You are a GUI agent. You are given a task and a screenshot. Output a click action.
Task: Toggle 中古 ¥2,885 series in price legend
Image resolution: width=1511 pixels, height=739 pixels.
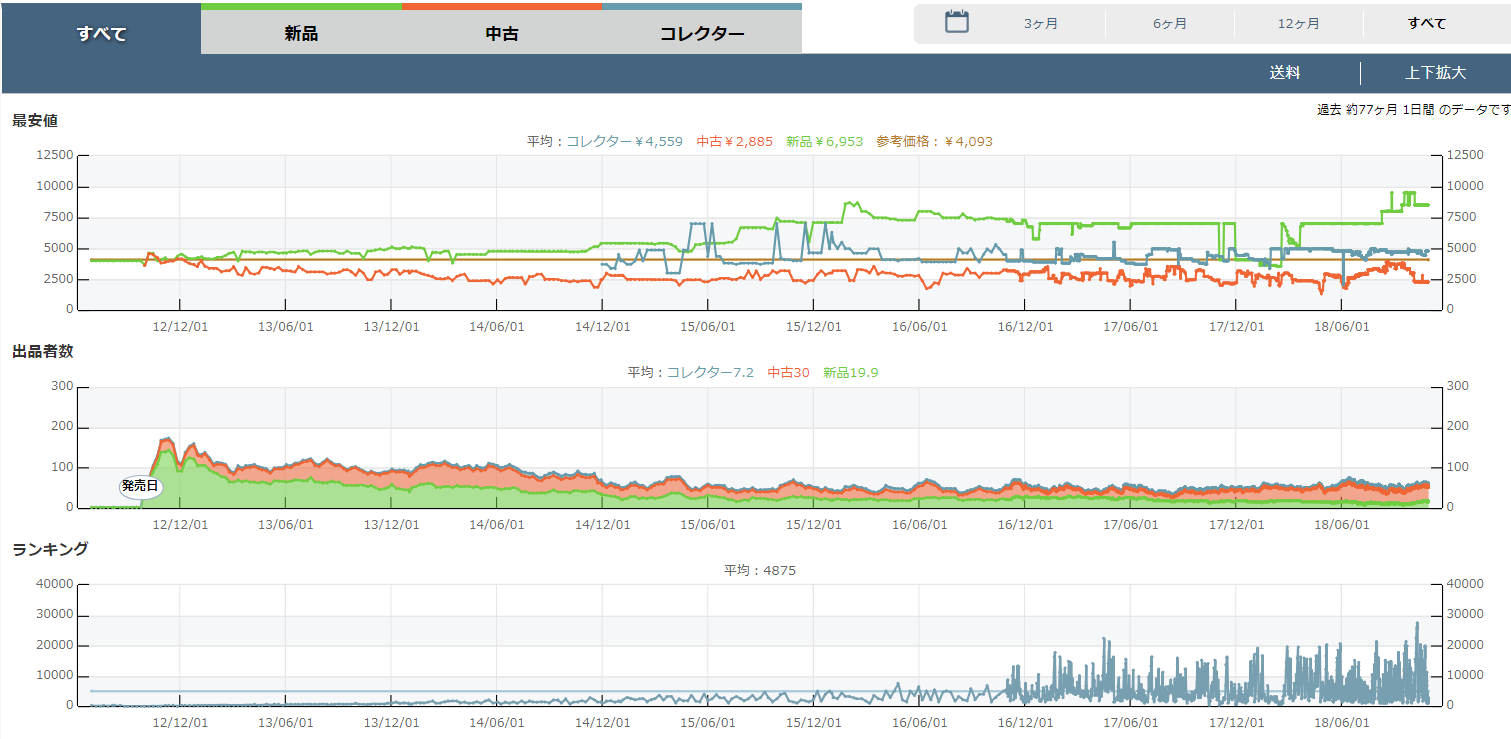tap(734, 142)
